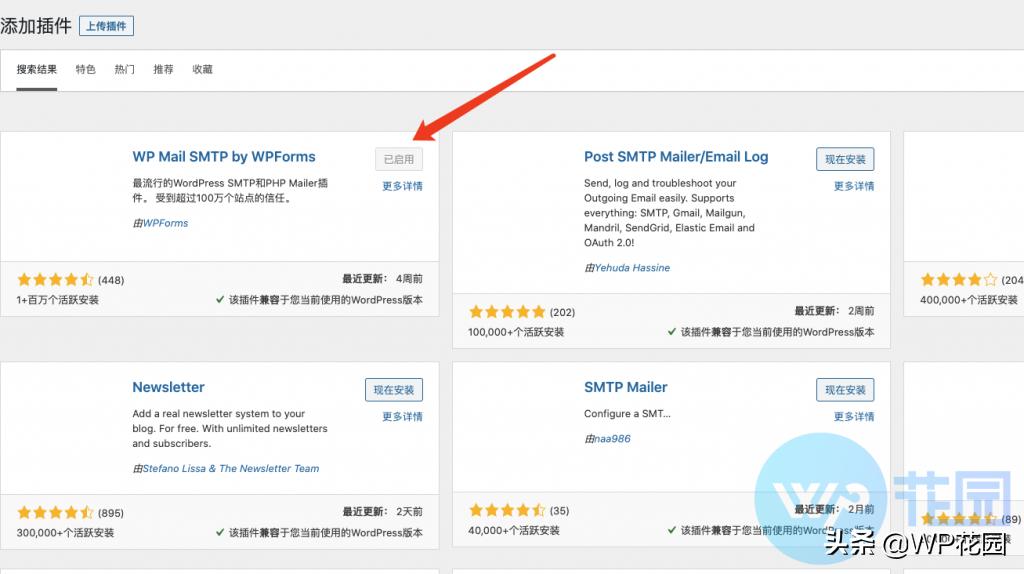Click Newsletter description text
Viewport: 1024px width, 574px height.
pyautogui.click(x=230, y=429)
